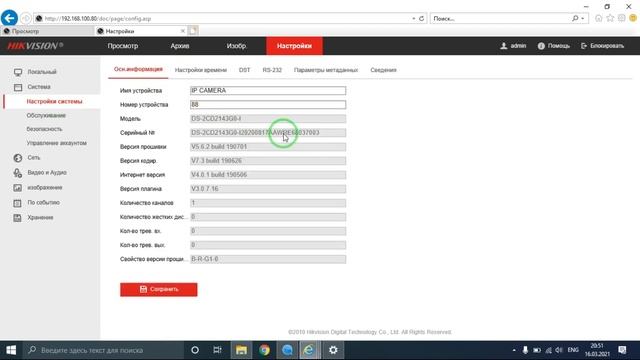Open Cortana circle icon on taskbar
Viewport: 640px width, 360px height.
(x=195, y=350)
